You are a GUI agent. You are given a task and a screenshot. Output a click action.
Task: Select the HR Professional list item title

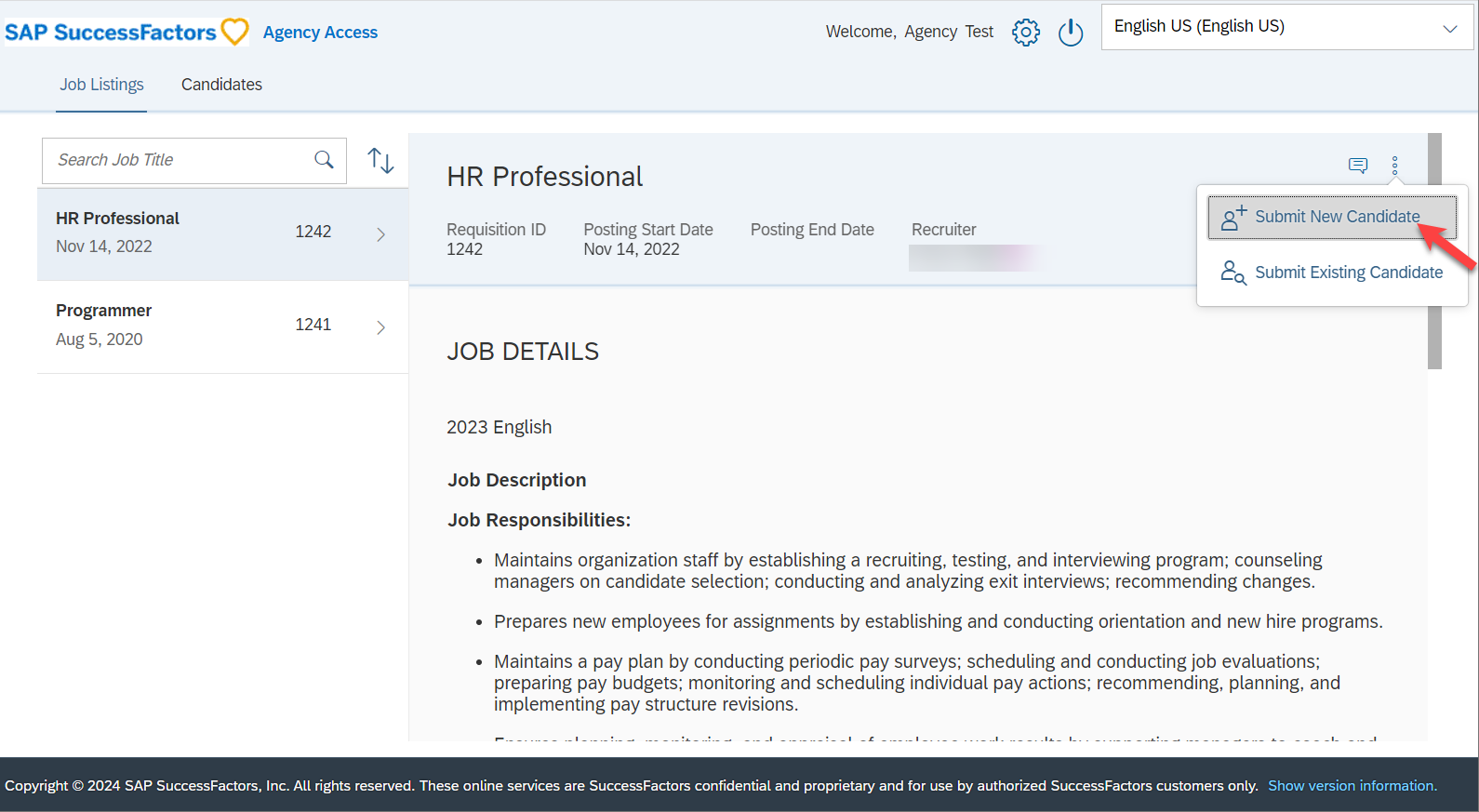117,219
